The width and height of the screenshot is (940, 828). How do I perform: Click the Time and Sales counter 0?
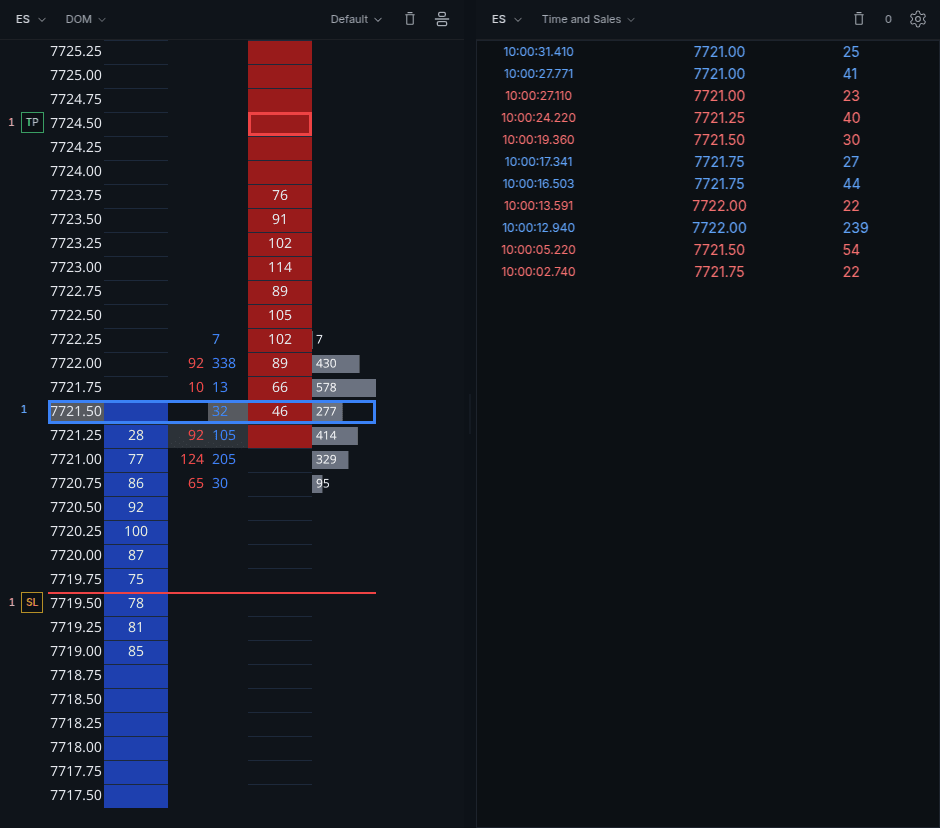(888, 19)
